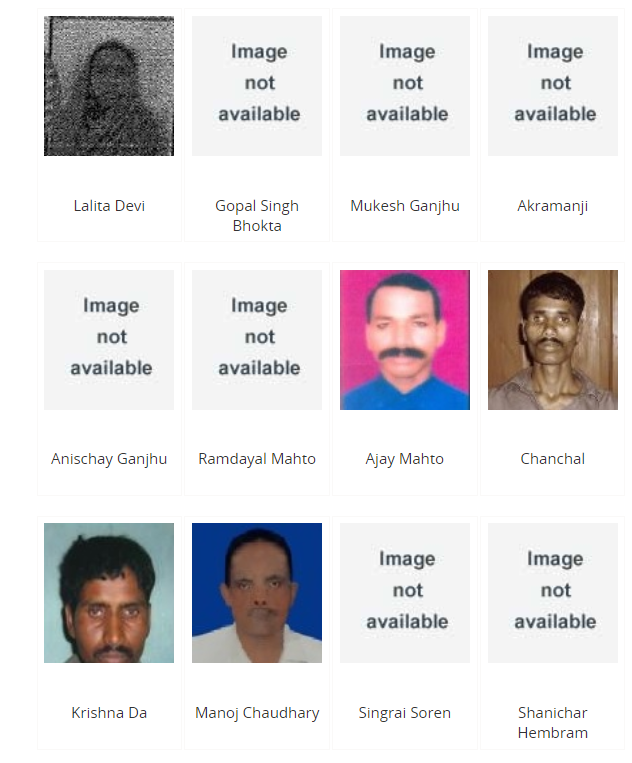Viewport: 632px width, 763px height.
Task: Open Akramanji's unavailable image tile
Action: point(553,86)
